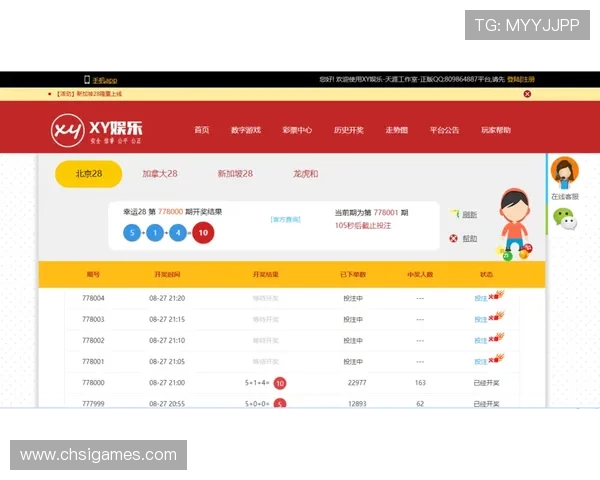The image size is (600, 480).
Task: Open the 彩票中心 menu
Action: (x=297, y=130)
